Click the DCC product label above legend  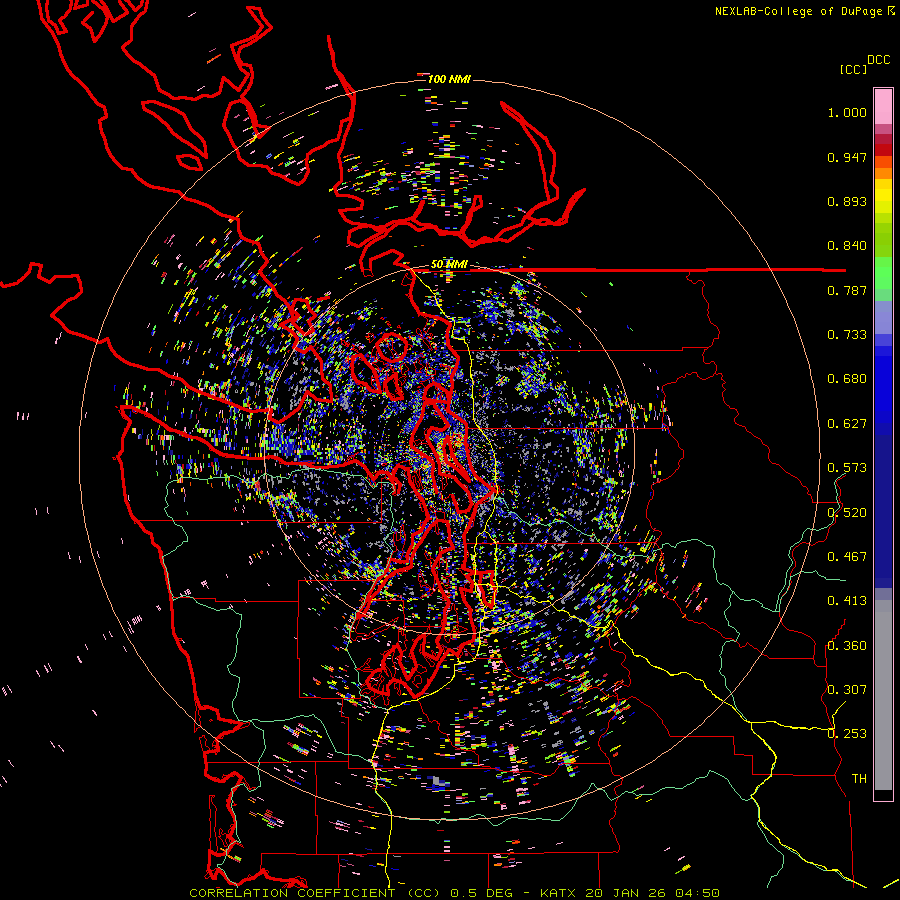(x=879, y=59)
